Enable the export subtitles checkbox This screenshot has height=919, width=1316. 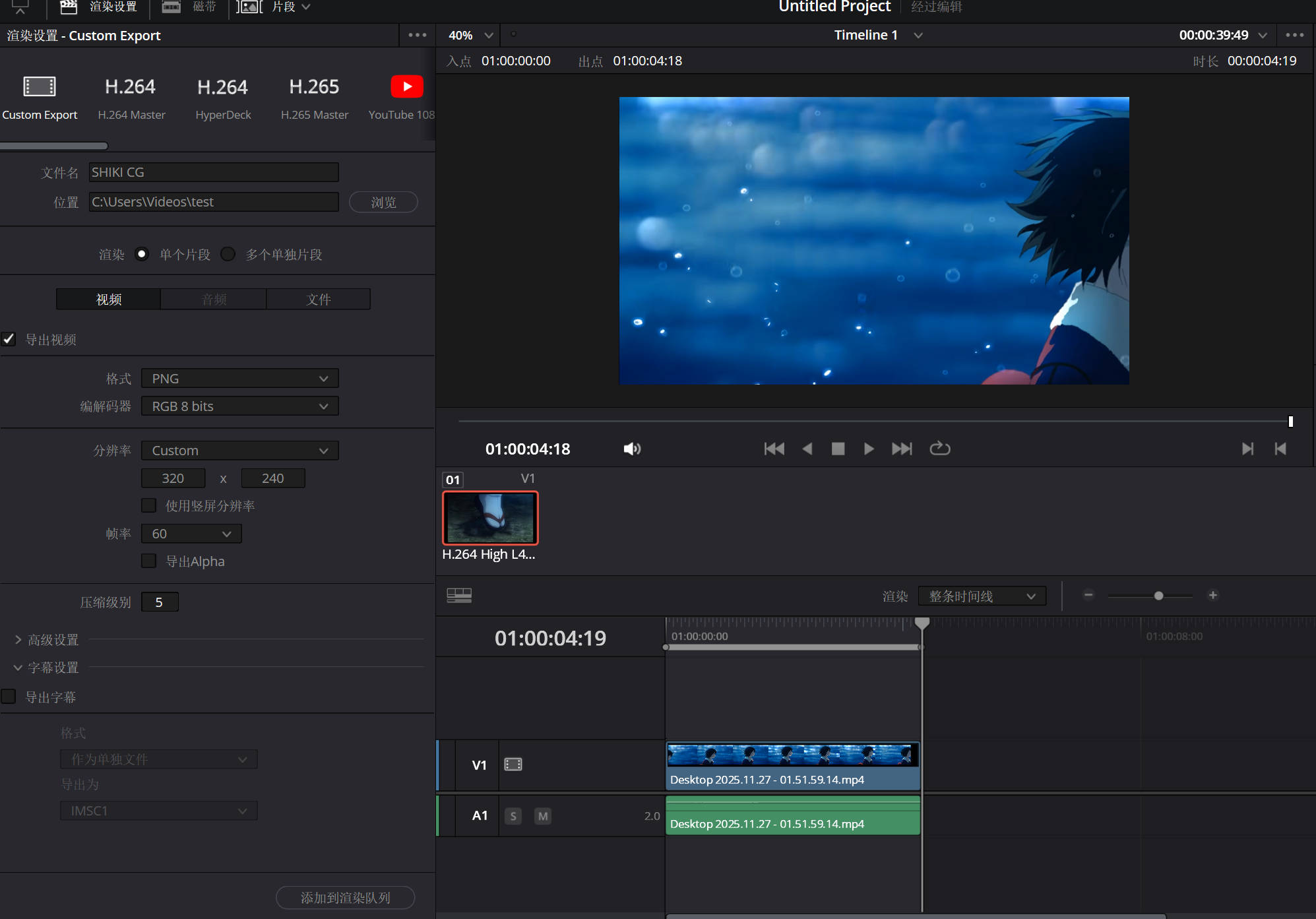9,697
